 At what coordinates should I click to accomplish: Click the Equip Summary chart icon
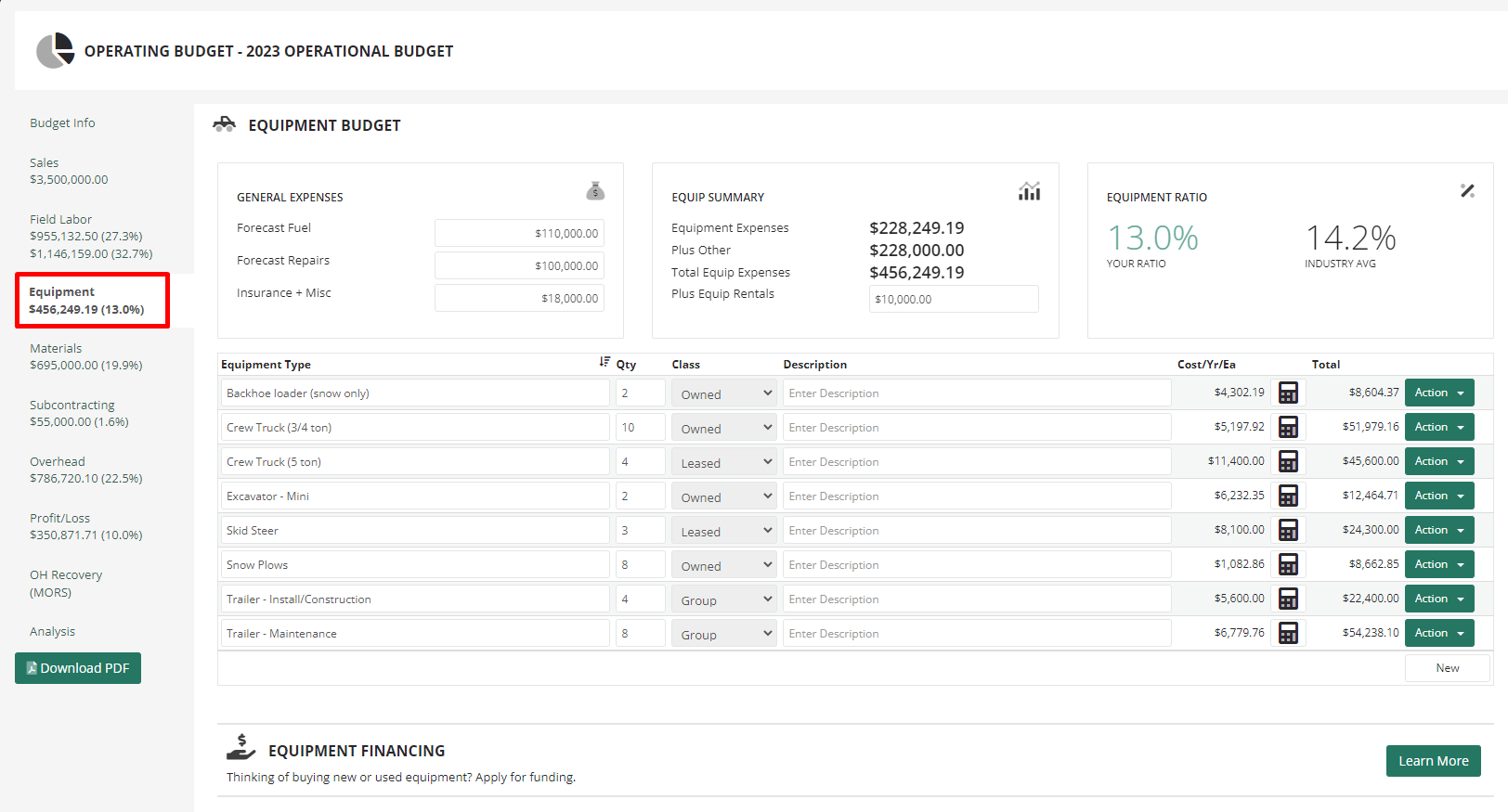(x=1029, y=191)
